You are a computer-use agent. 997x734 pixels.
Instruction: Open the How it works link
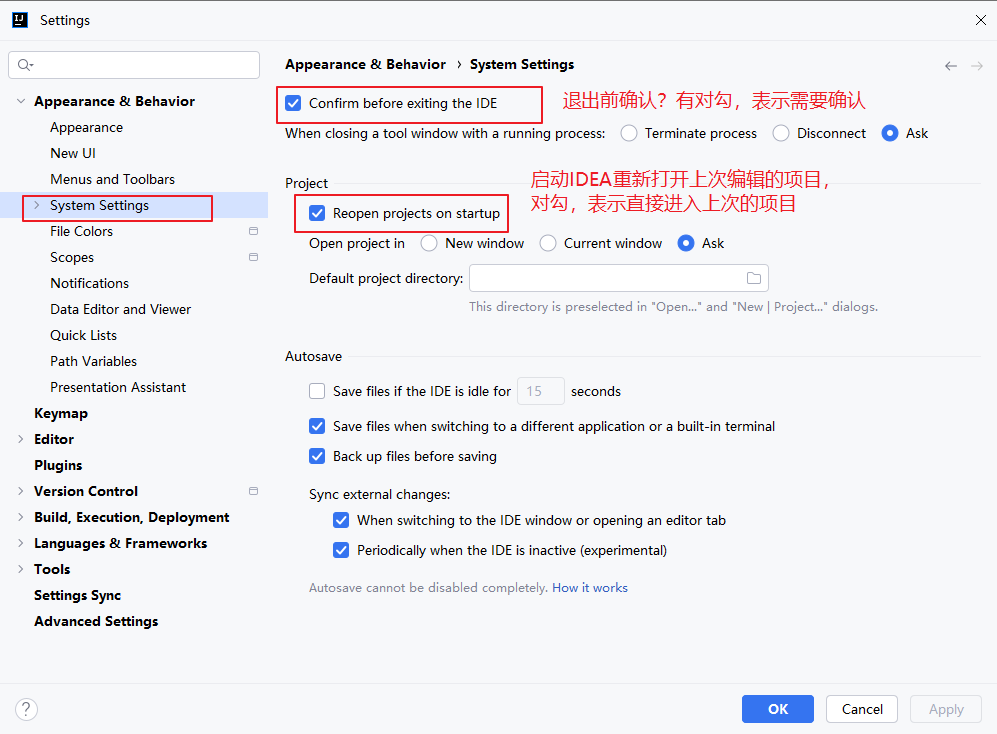pos(590,588)
